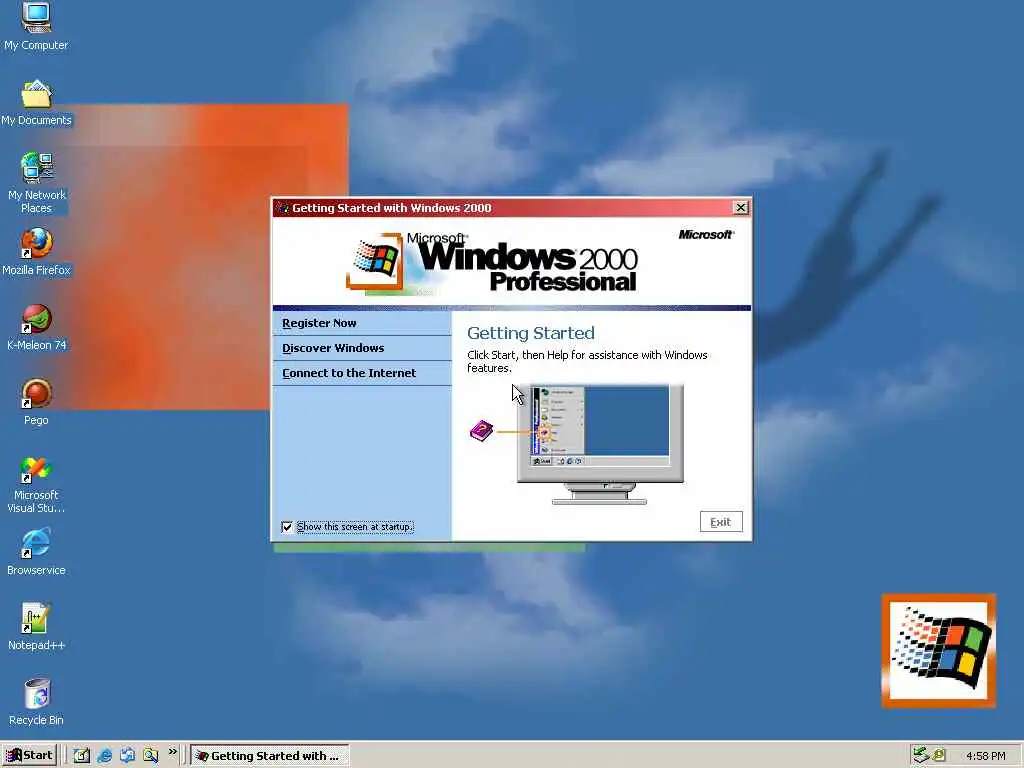Open the Start menu
The height and width of the screenshot is (768, 1024).
click(x=29, y=755)
